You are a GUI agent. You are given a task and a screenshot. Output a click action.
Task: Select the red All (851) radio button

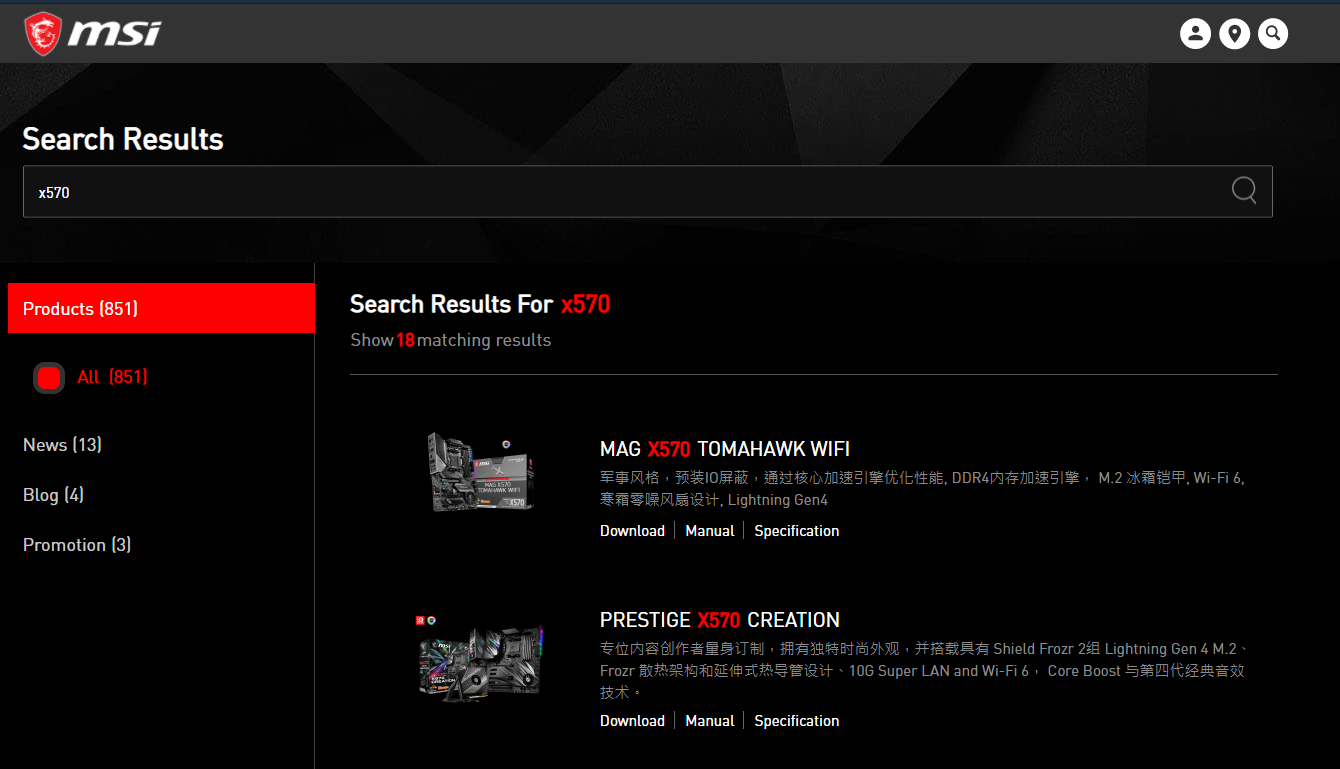[49, 378]
